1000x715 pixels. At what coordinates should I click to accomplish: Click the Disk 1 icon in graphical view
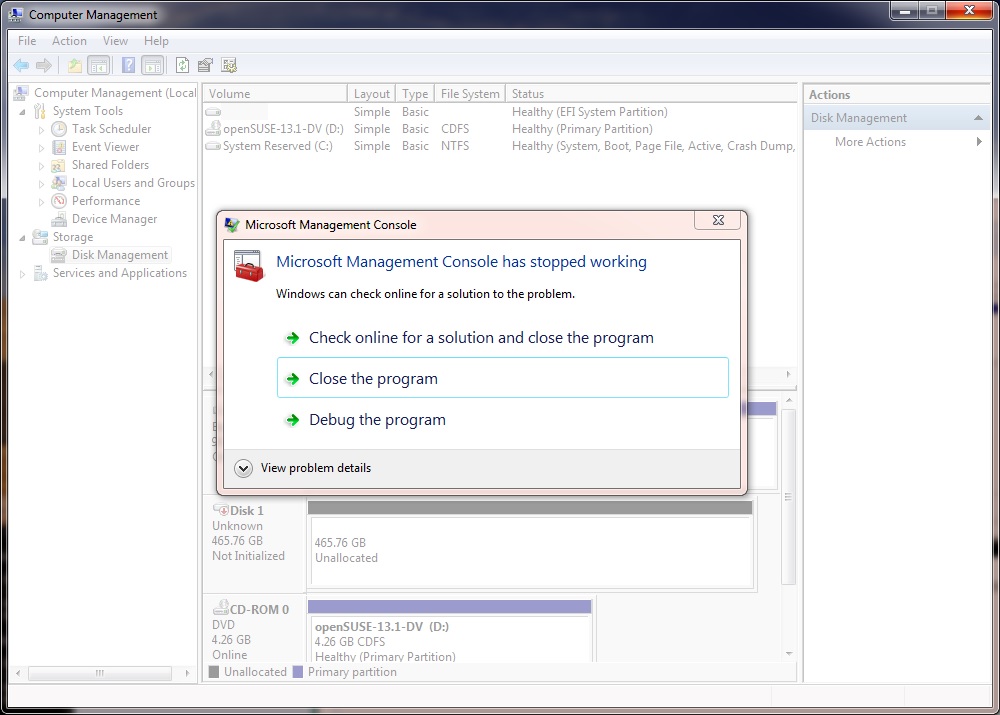pos(221,510)
